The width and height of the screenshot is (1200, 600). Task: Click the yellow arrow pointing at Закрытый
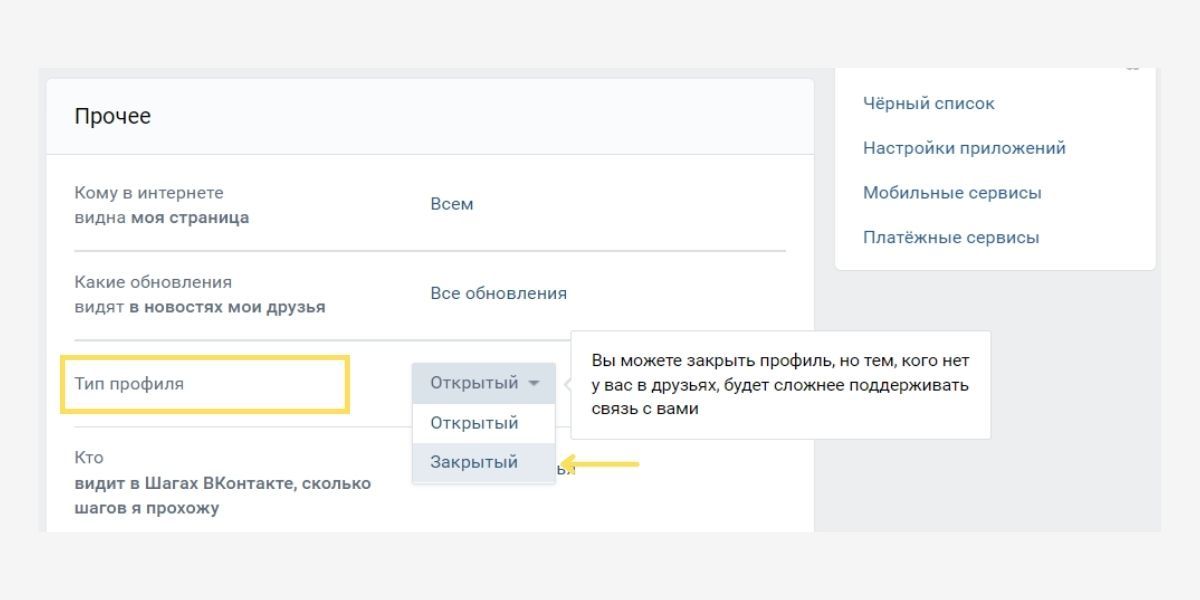[600, 464]
